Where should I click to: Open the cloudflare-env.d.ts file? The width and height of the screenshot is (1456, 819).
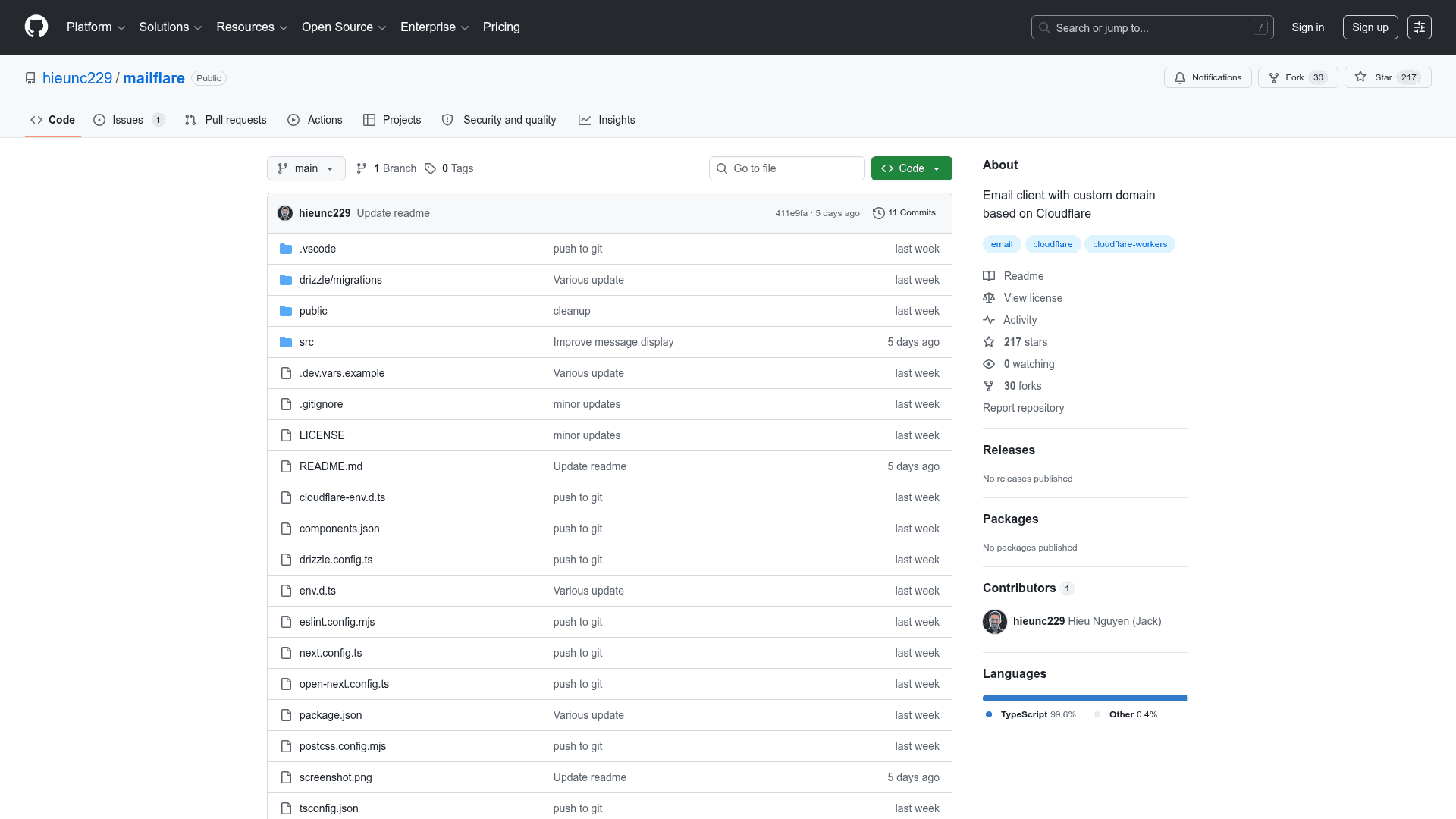342,497
